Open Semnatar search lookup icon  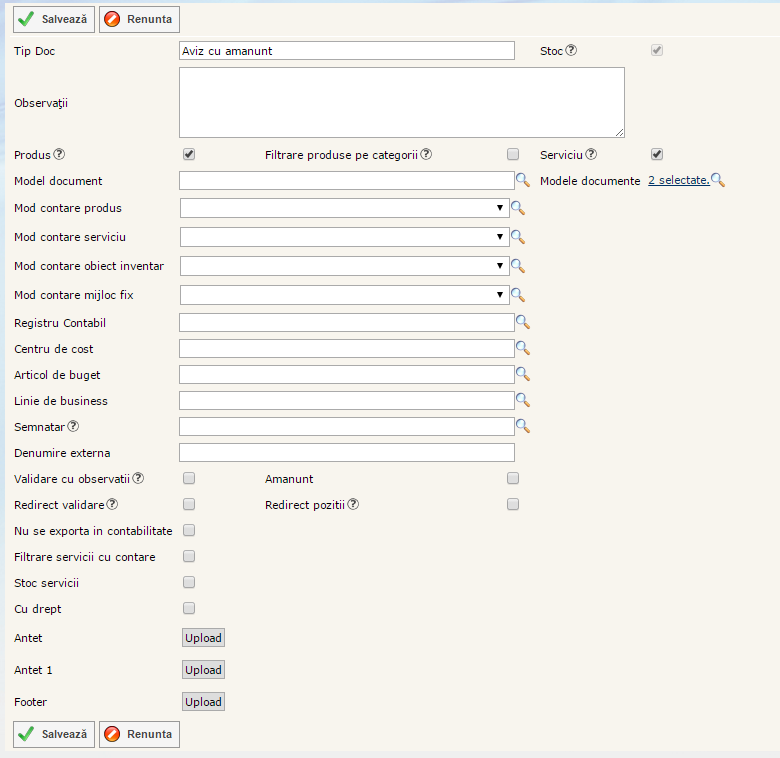coord(522,427)
